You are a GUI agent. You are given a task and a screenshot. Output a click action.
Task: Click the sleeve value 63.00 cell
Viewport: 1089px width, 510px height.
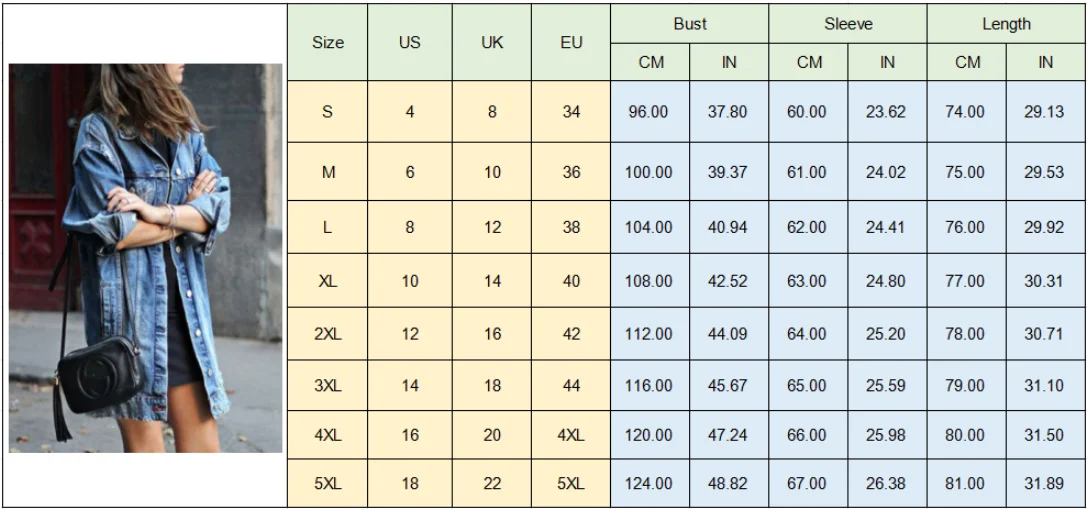click(807, 281)
